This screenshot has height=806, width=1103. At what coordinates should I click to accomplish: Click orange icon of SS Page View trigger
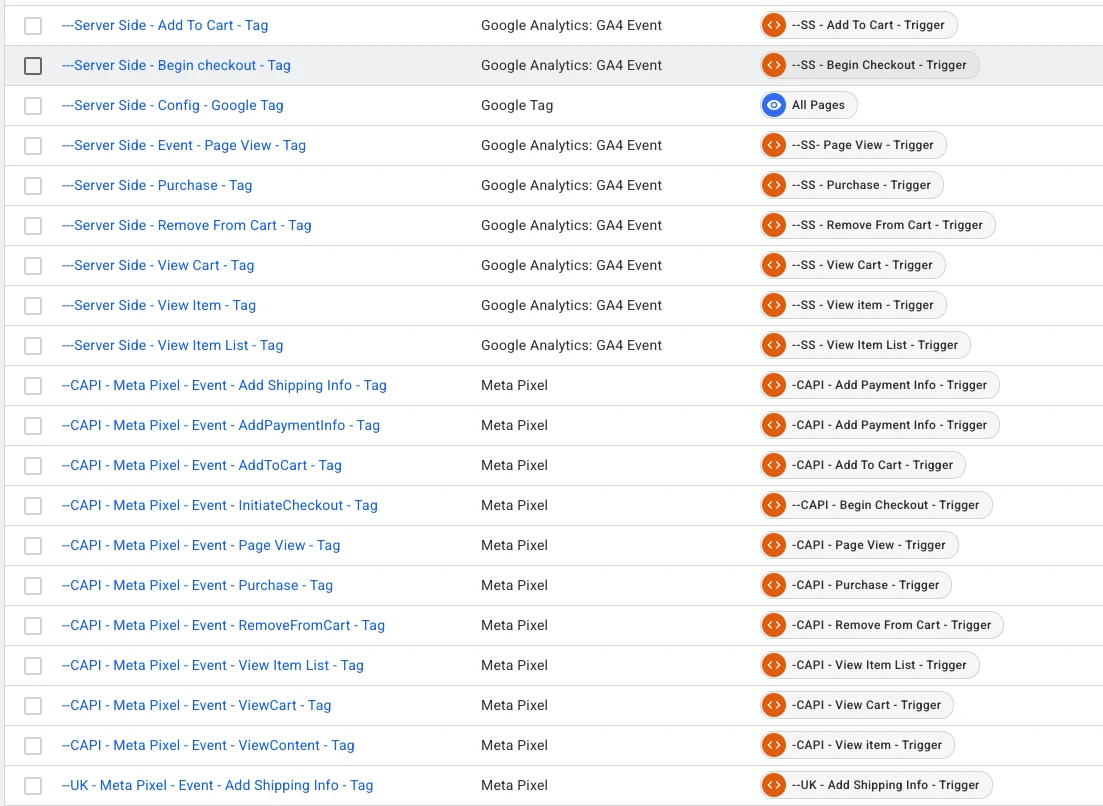tap(774, 146)
